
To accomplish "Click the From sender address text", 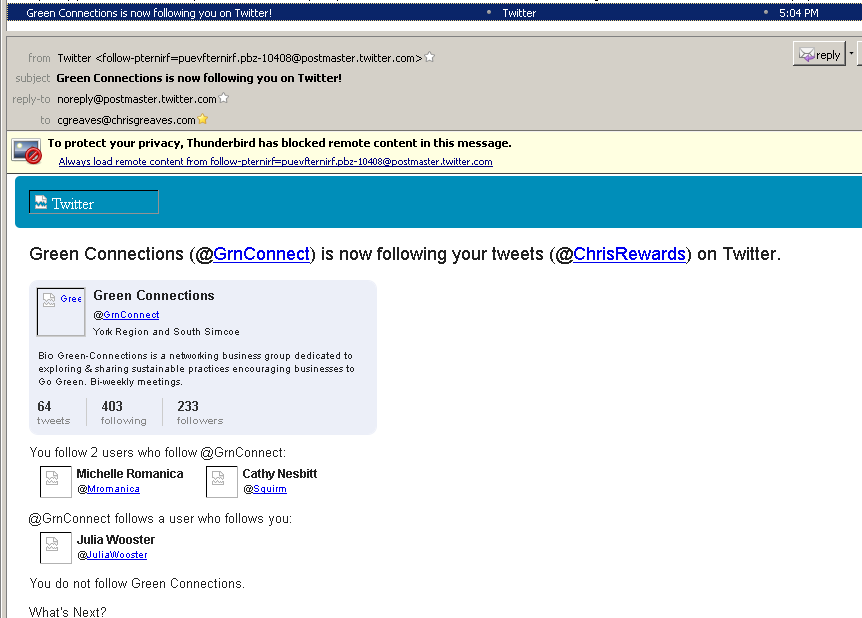I will click(x=240, y=58).
